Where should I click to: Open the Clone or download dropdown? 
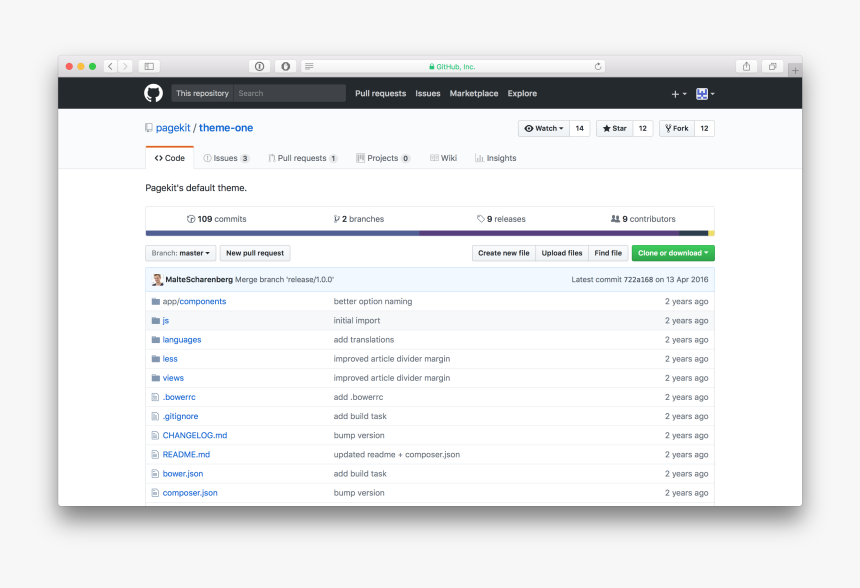[673, 253]
